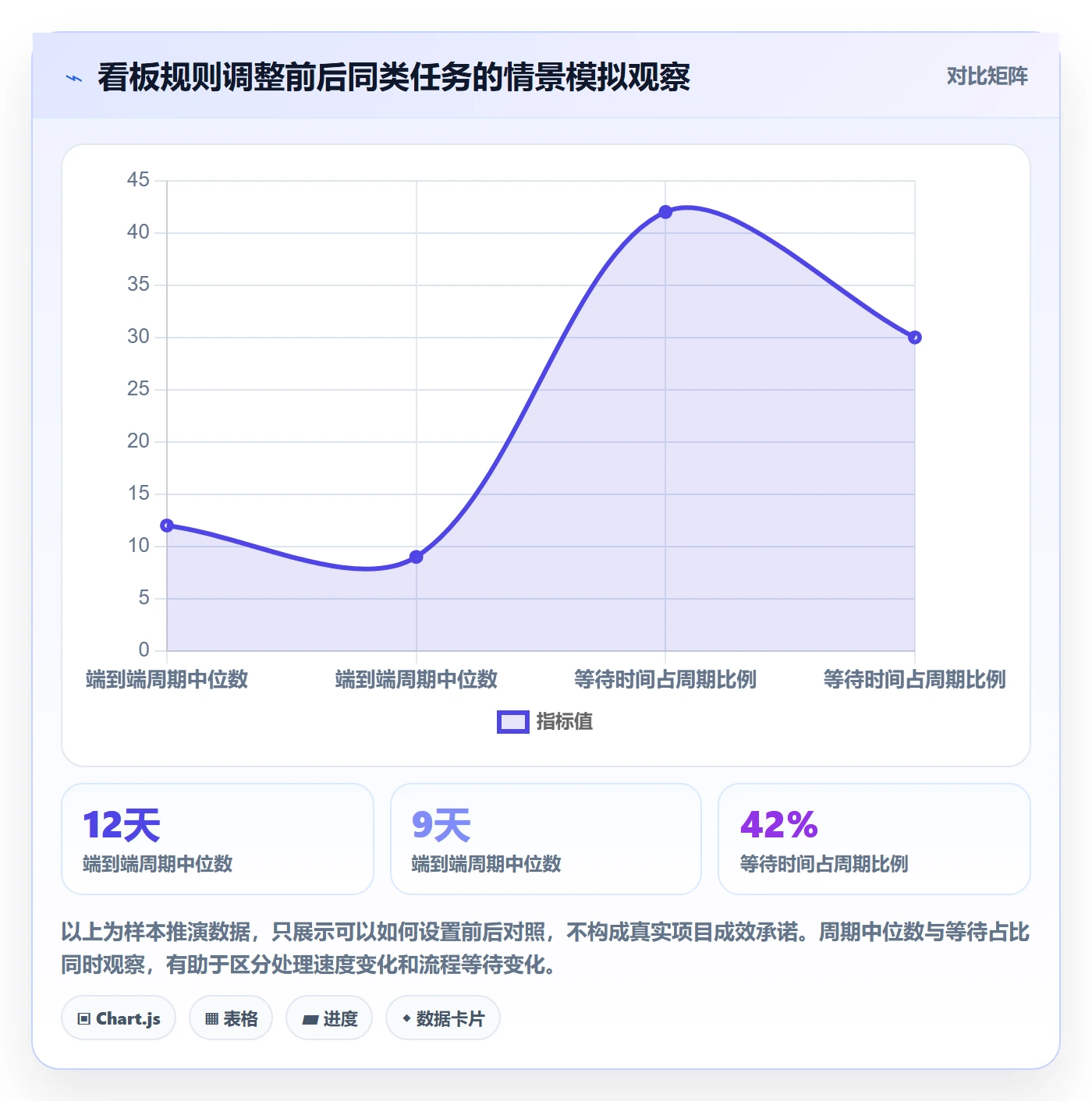Click the lightning icon beside the title

[74, 78]
